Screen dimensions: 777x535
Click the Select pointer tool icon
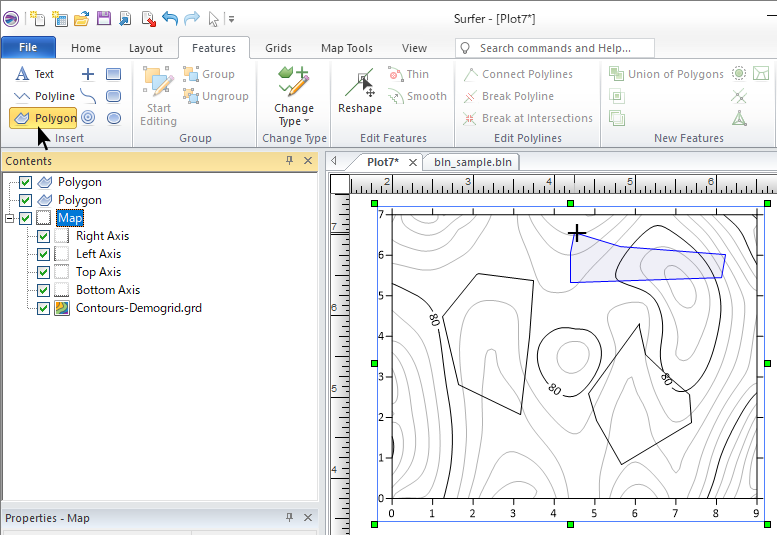coord(214,19)
